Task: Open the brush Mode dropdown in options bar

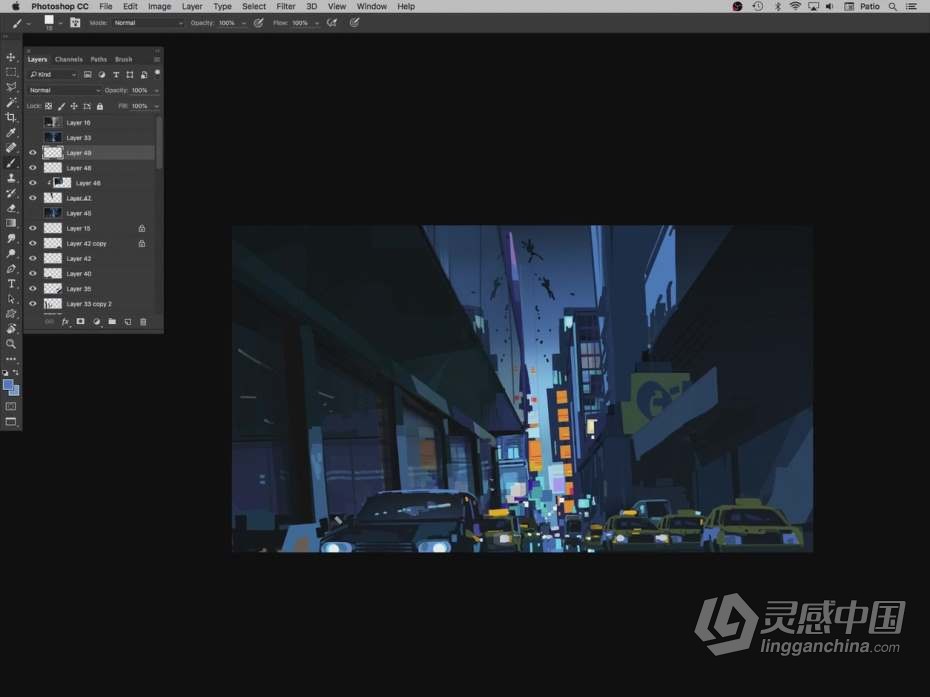Action: tap(148, 22)
